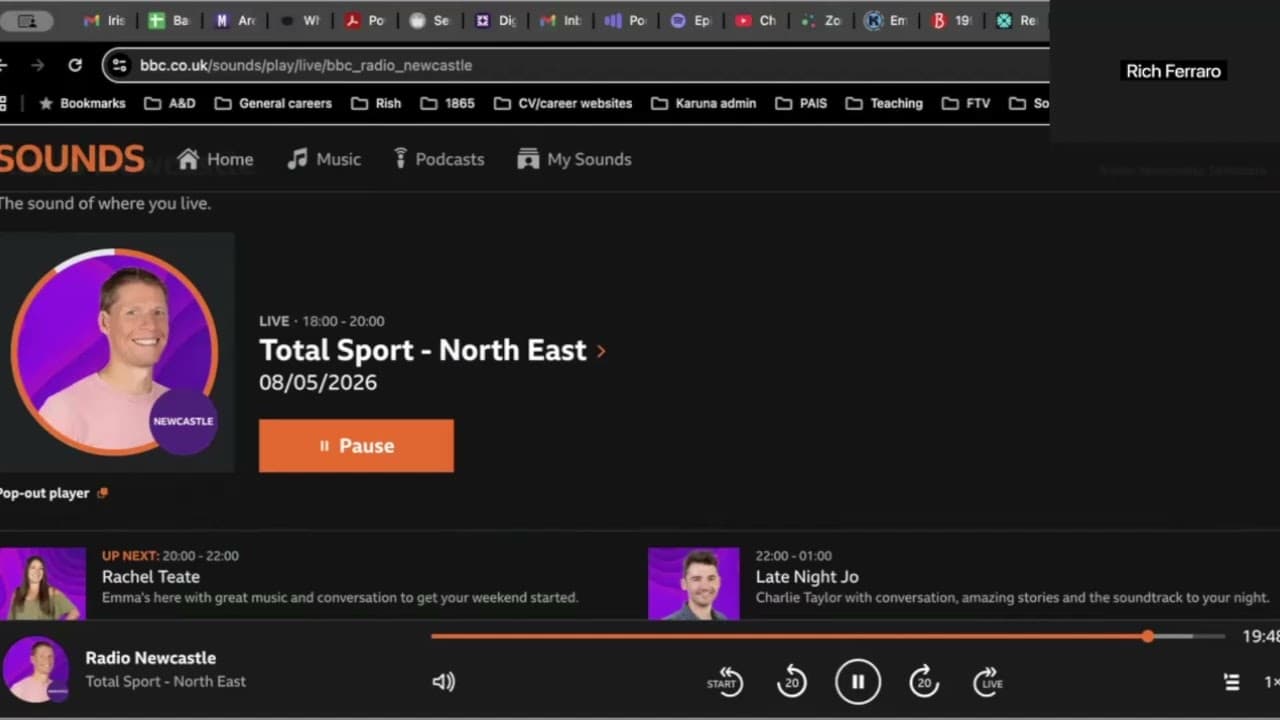Open the Bookmarks star folder

[x=81, y=103]
